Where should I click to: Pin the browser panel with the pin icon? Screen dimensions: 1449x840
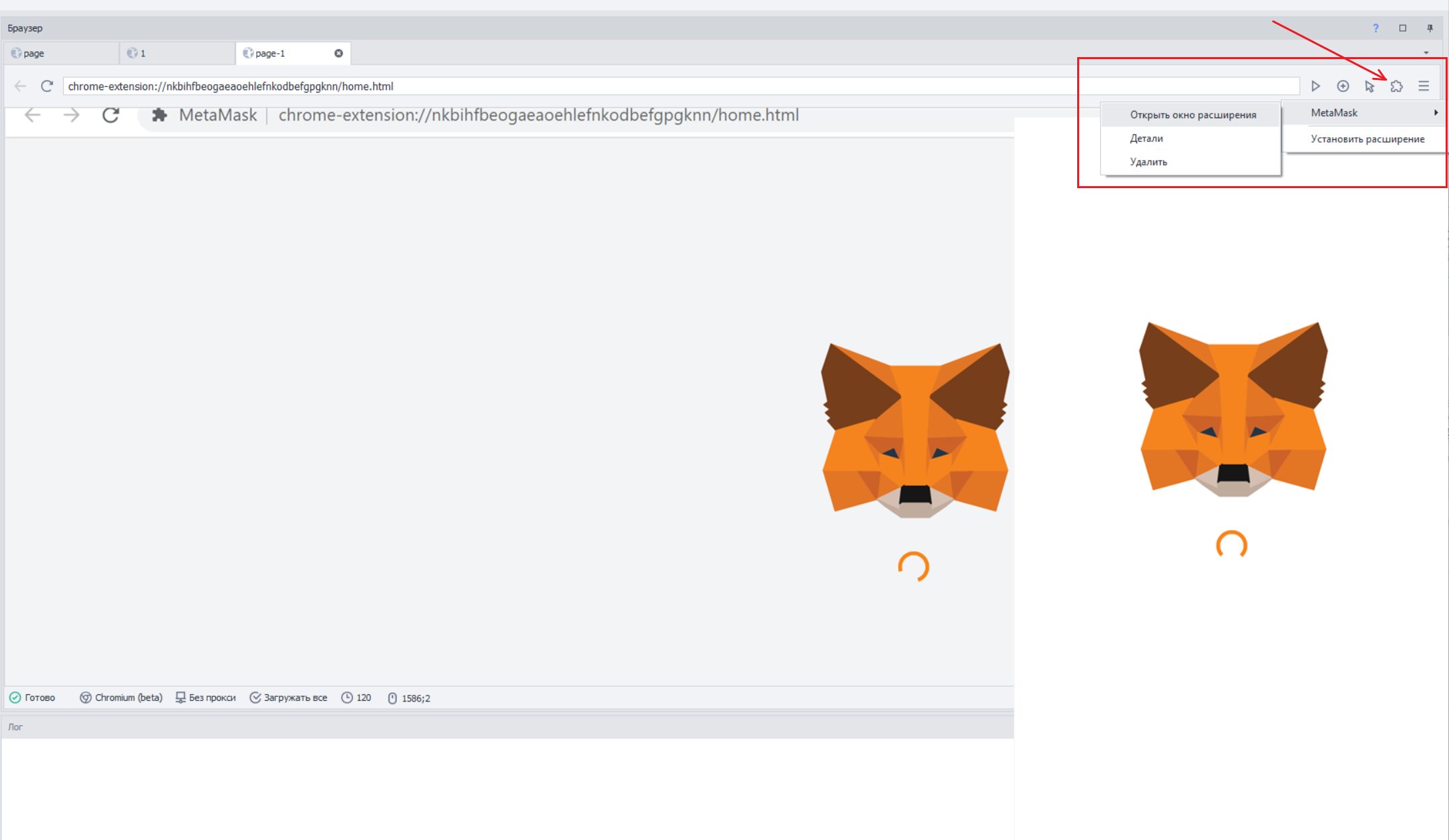[1430, 28]
